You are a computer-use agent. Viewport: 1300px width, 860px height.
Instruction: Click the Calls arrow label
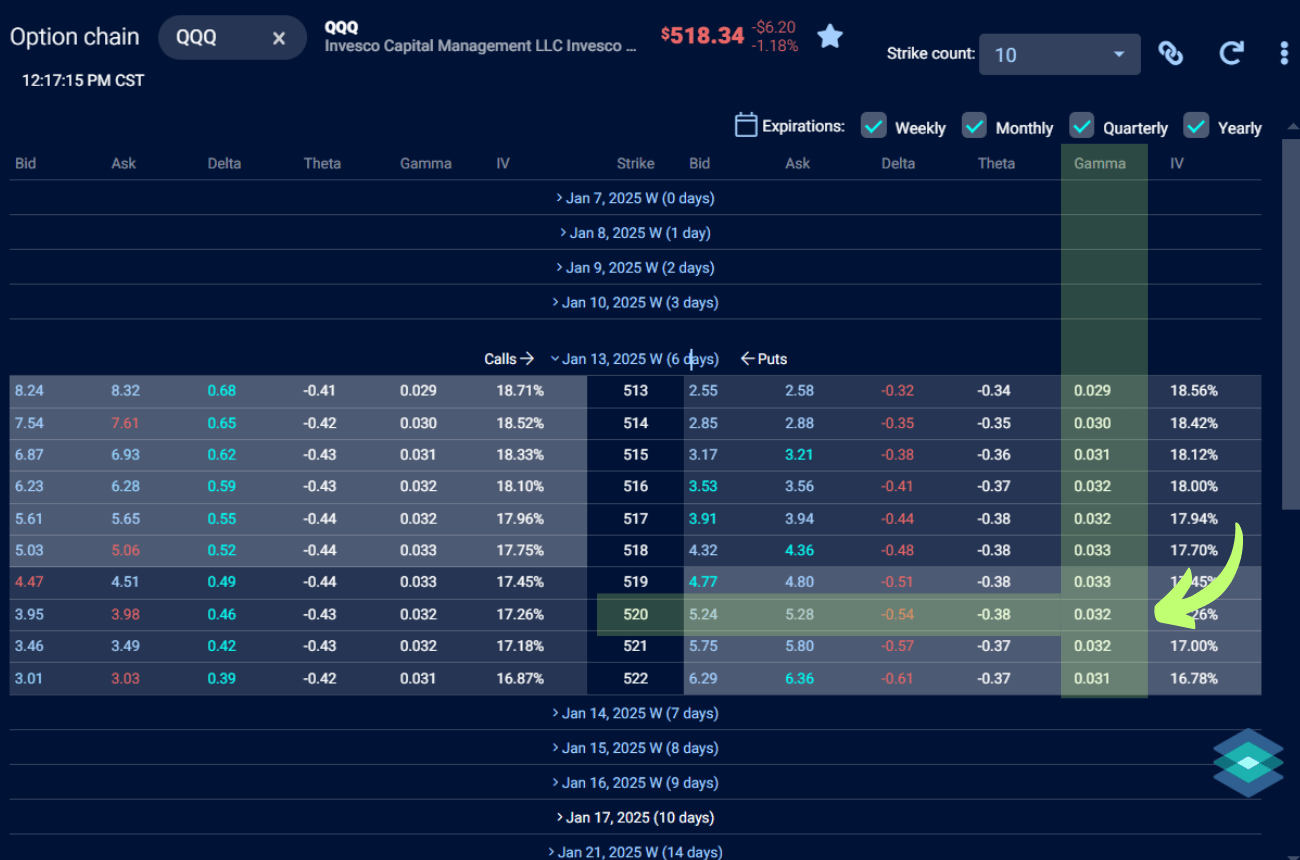click(509, 359)
